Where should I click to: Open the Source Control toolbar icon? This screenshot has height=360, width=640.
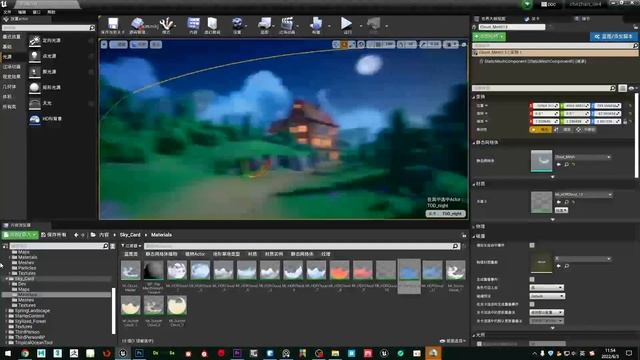click(138, 23)
